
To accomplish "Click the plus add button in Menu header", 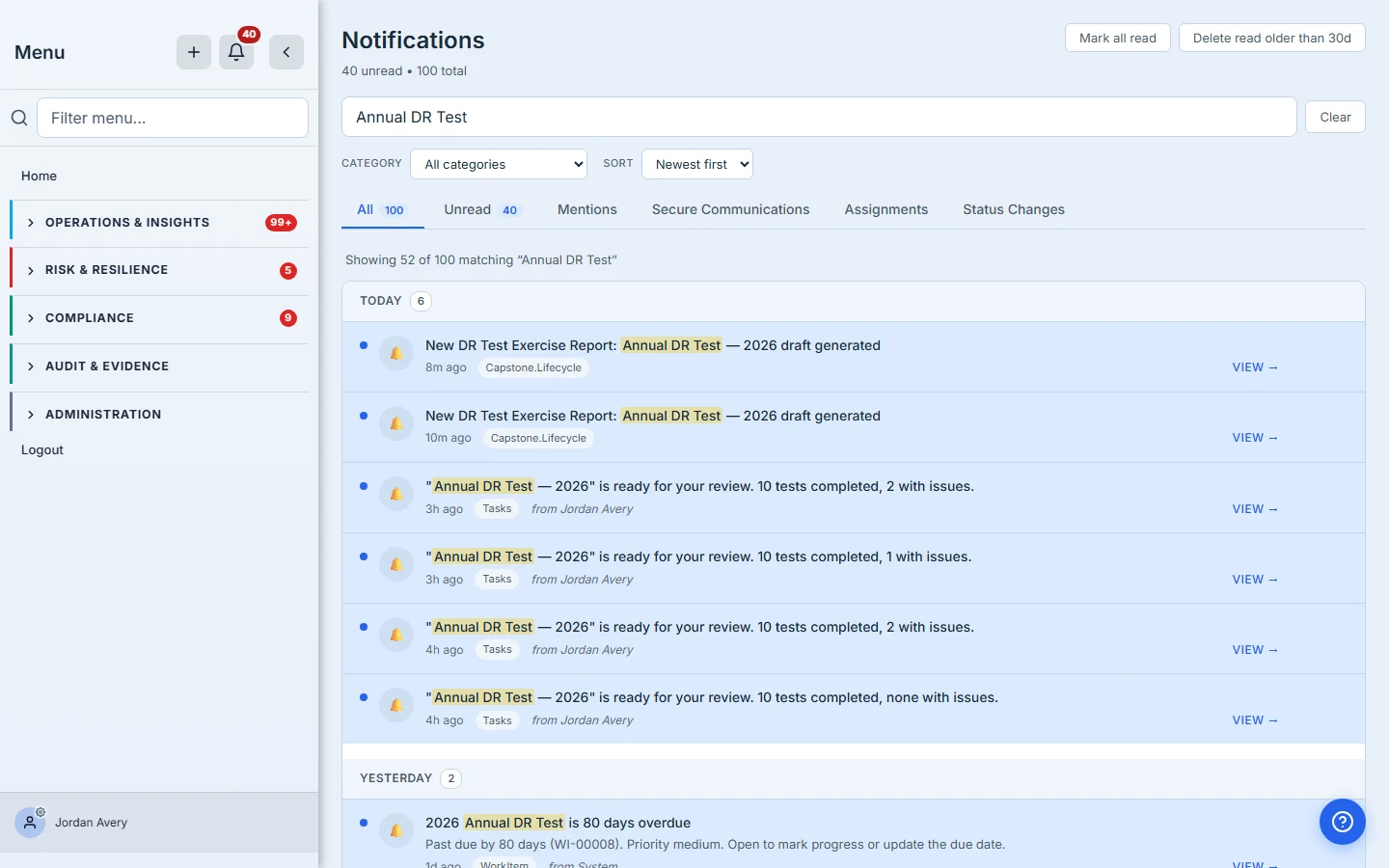I will (x=194, y=52).
